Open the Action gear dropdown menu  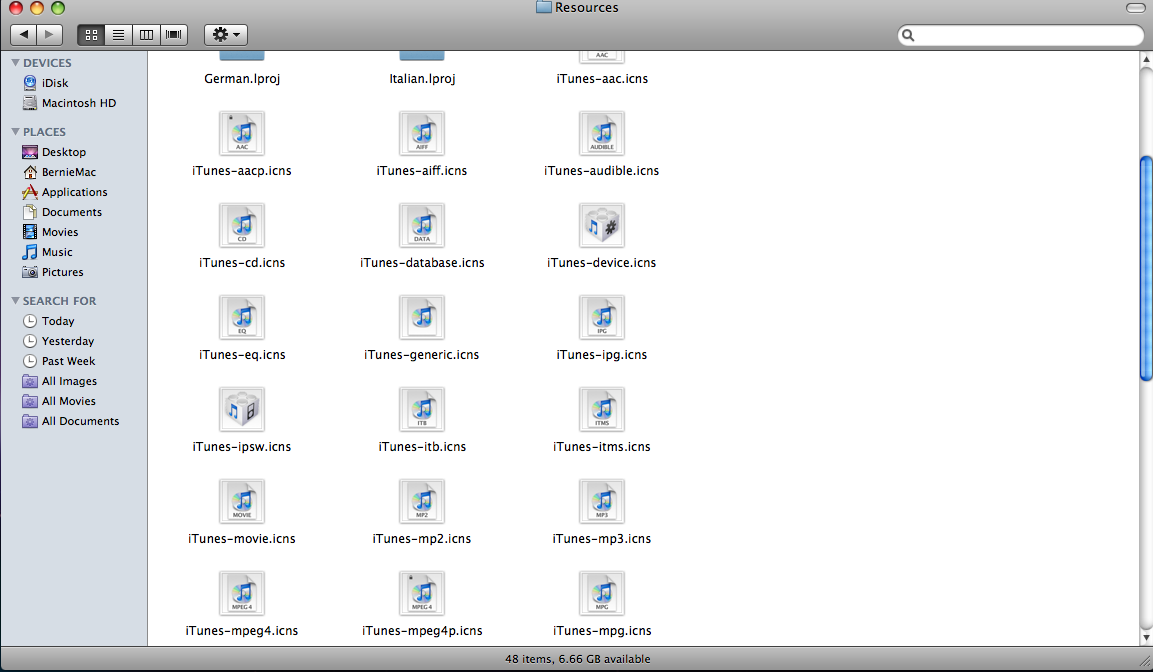[x=226, y=35]
